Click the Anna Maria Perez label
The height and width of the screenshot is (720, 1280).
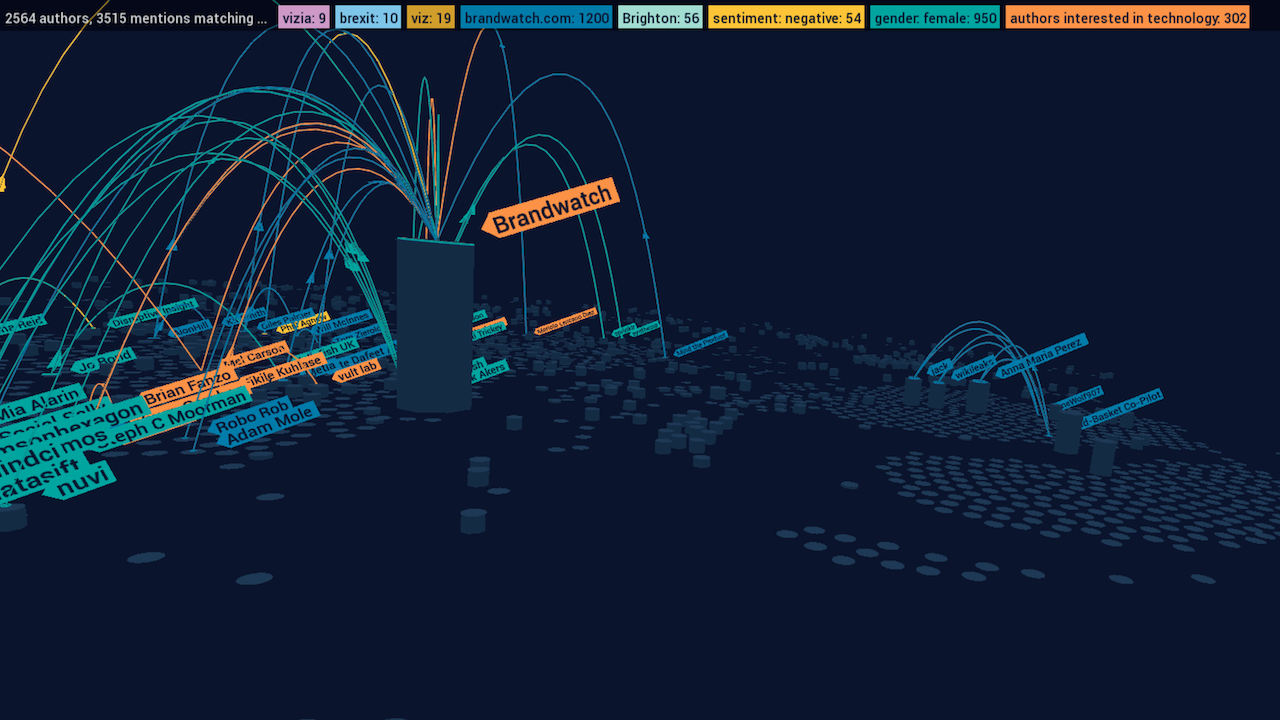pos(1041,356)
